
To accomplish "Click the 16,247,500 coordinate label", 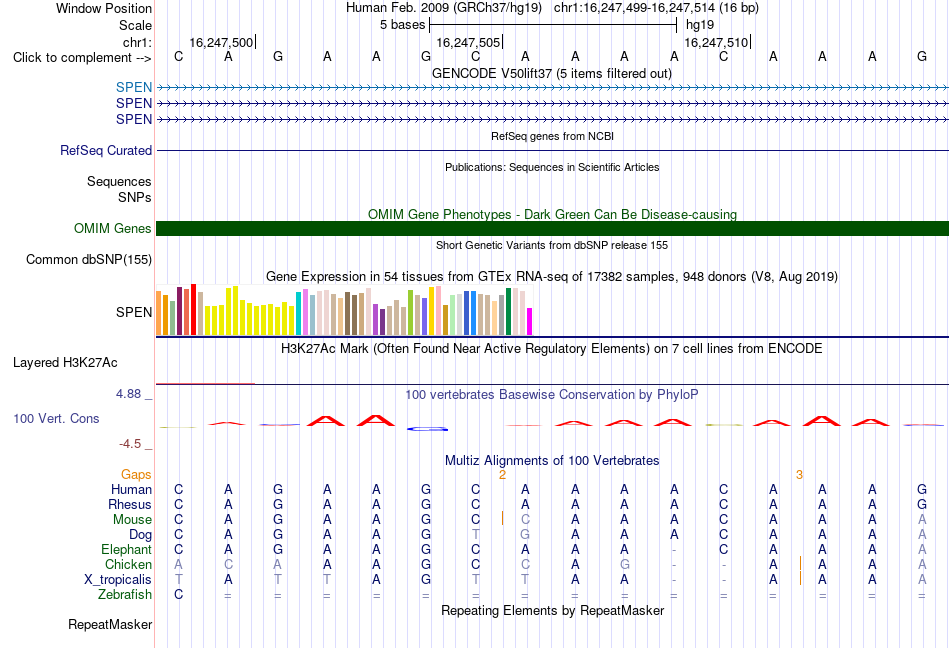I will click(x=221, y=42).
